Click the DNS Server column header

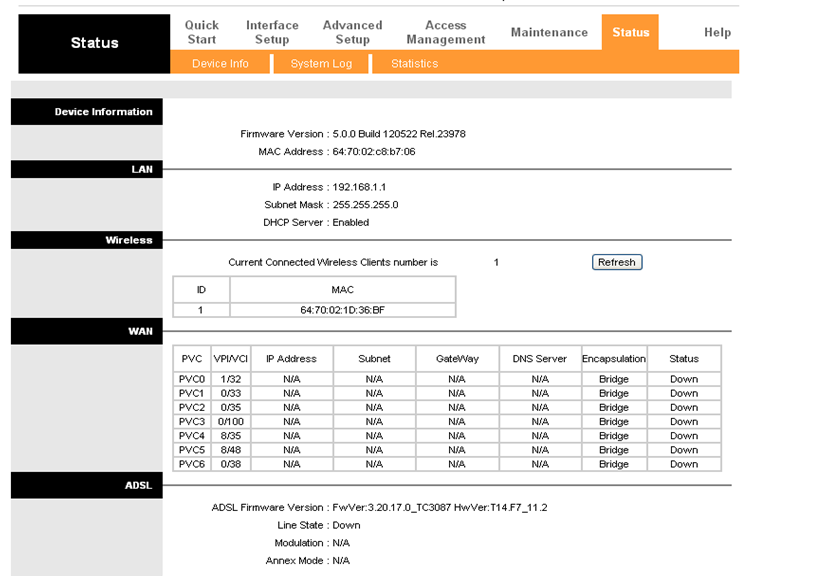[x=540, y=359]
